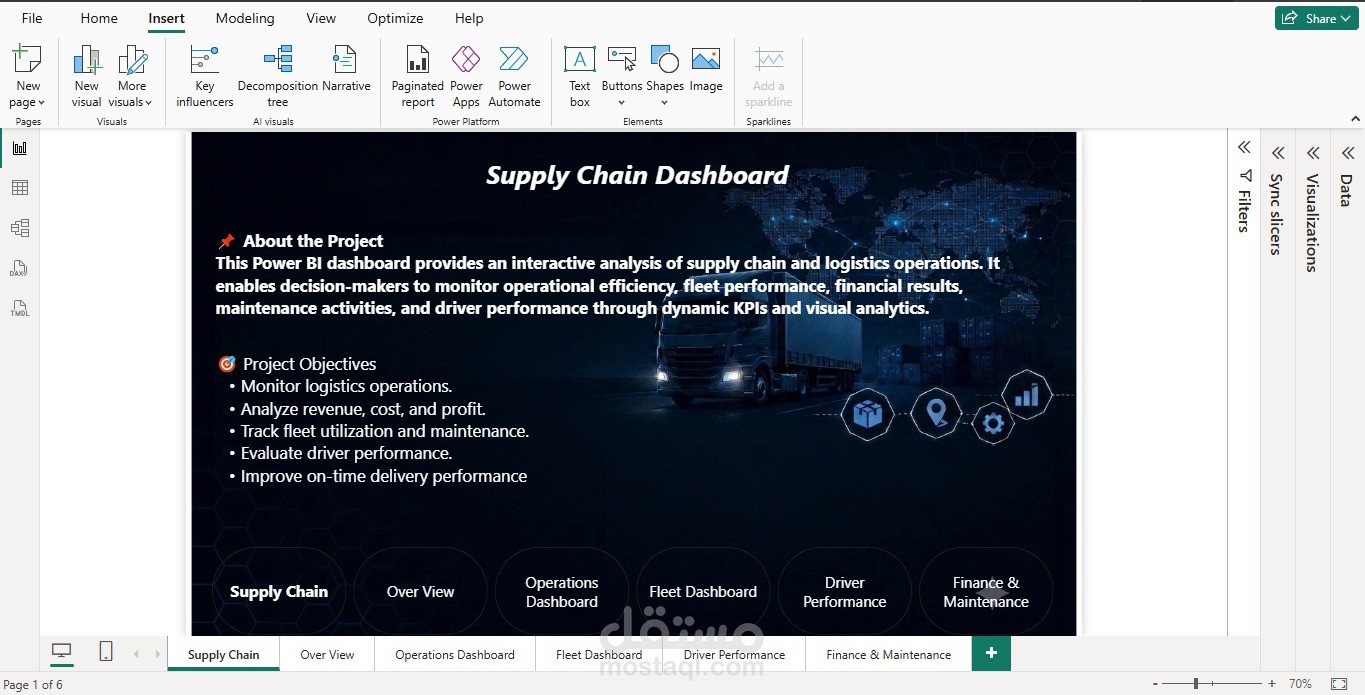Open the Modeling ribbon tab

pos(245,18)
